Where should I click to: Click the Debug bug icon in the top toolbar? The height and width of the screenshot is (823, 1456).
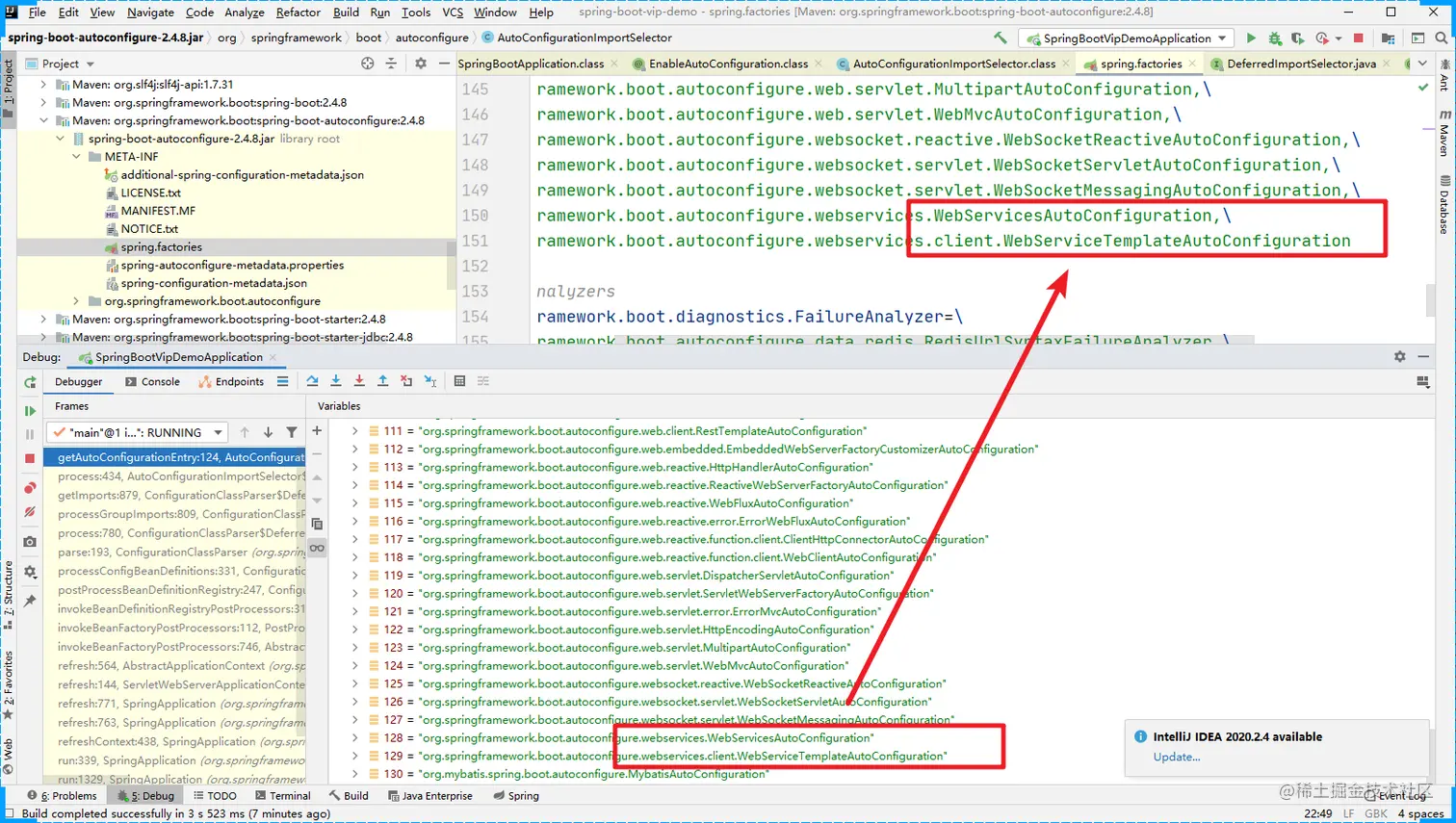(x=1275, y=39)
